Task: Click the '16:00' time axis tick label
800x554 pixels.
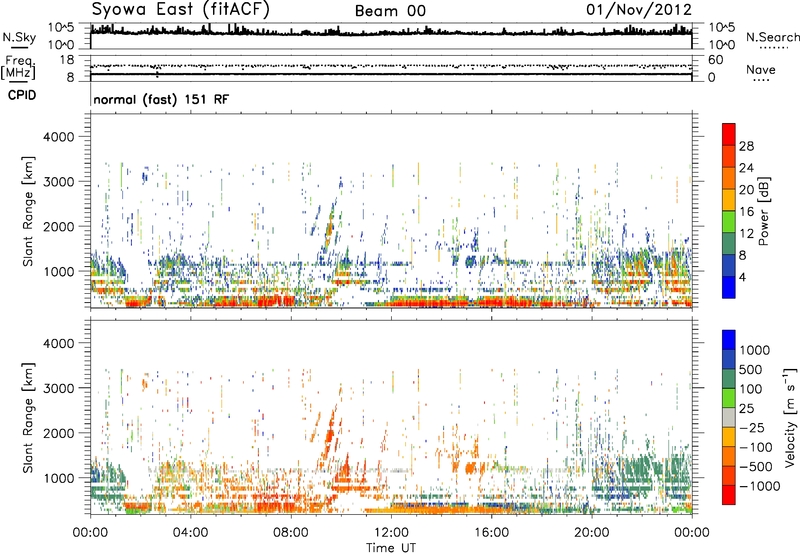Action: 491,533
